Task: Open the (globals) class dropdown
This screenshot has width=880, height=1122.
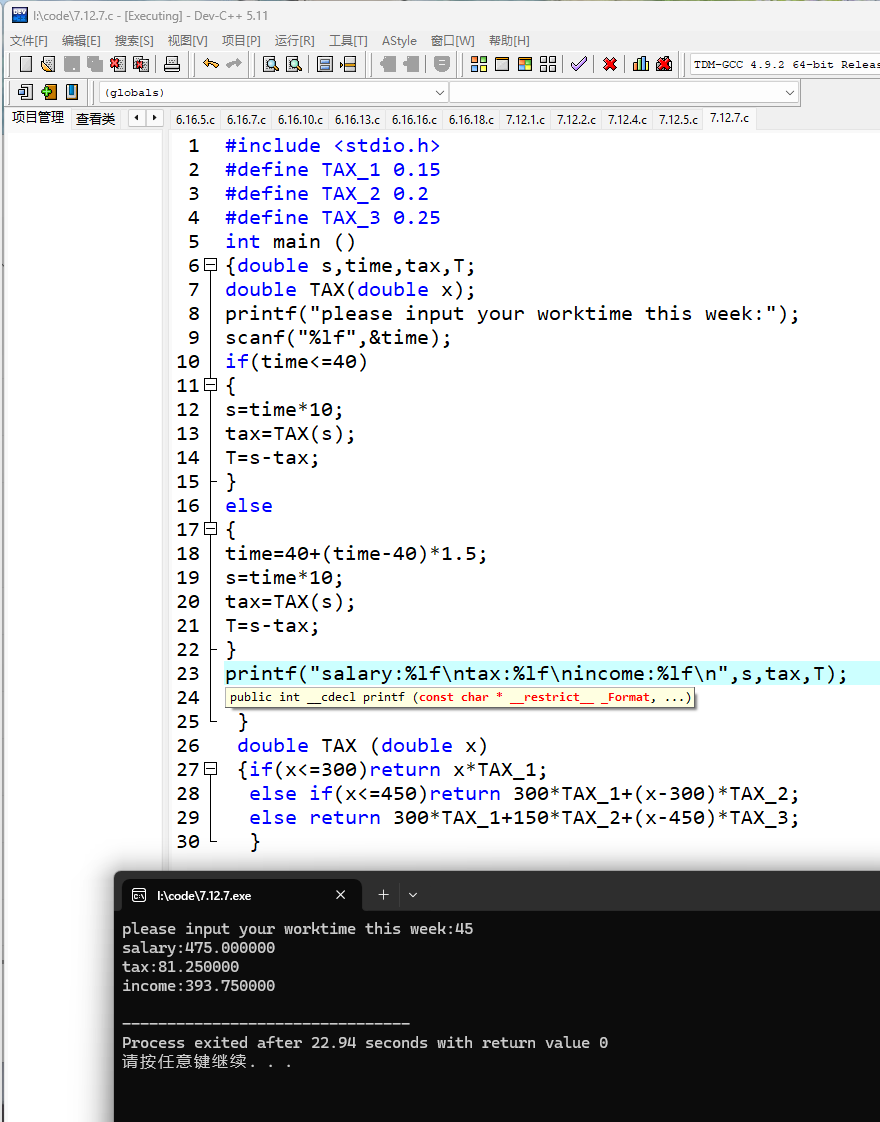Action: (274, 92)
